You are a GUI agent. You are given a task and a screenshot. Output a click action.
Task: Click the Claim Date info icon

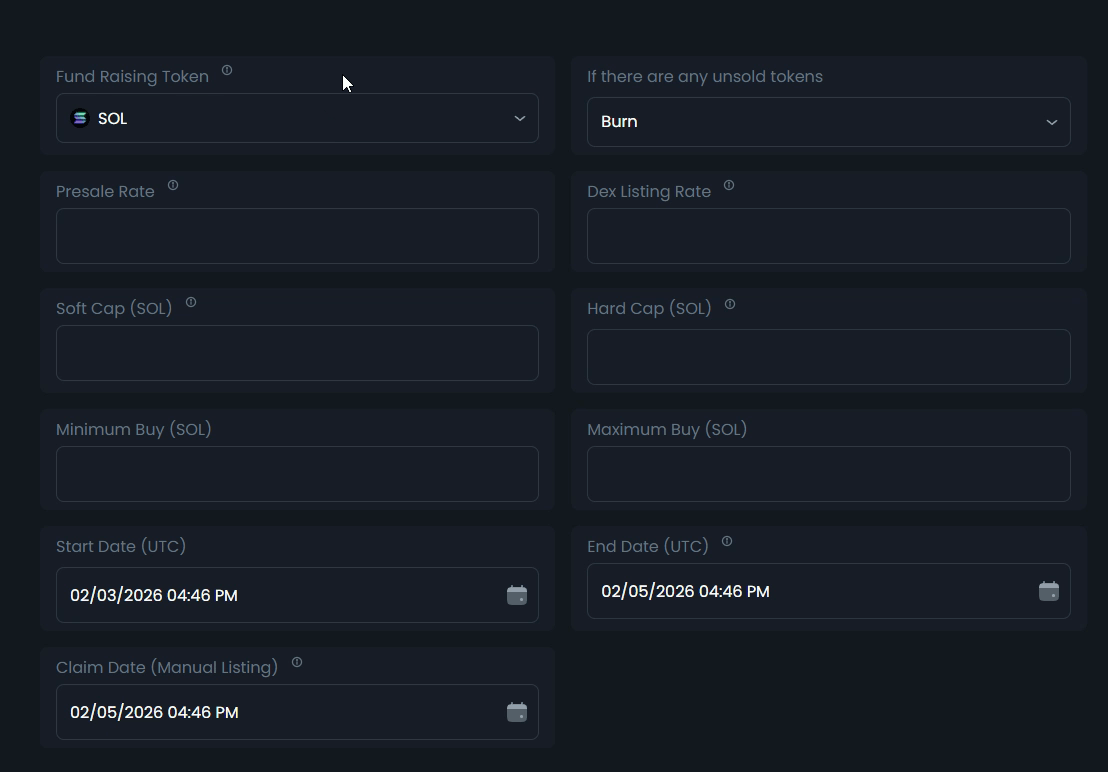pyautogui.click(x=297, y=662)
